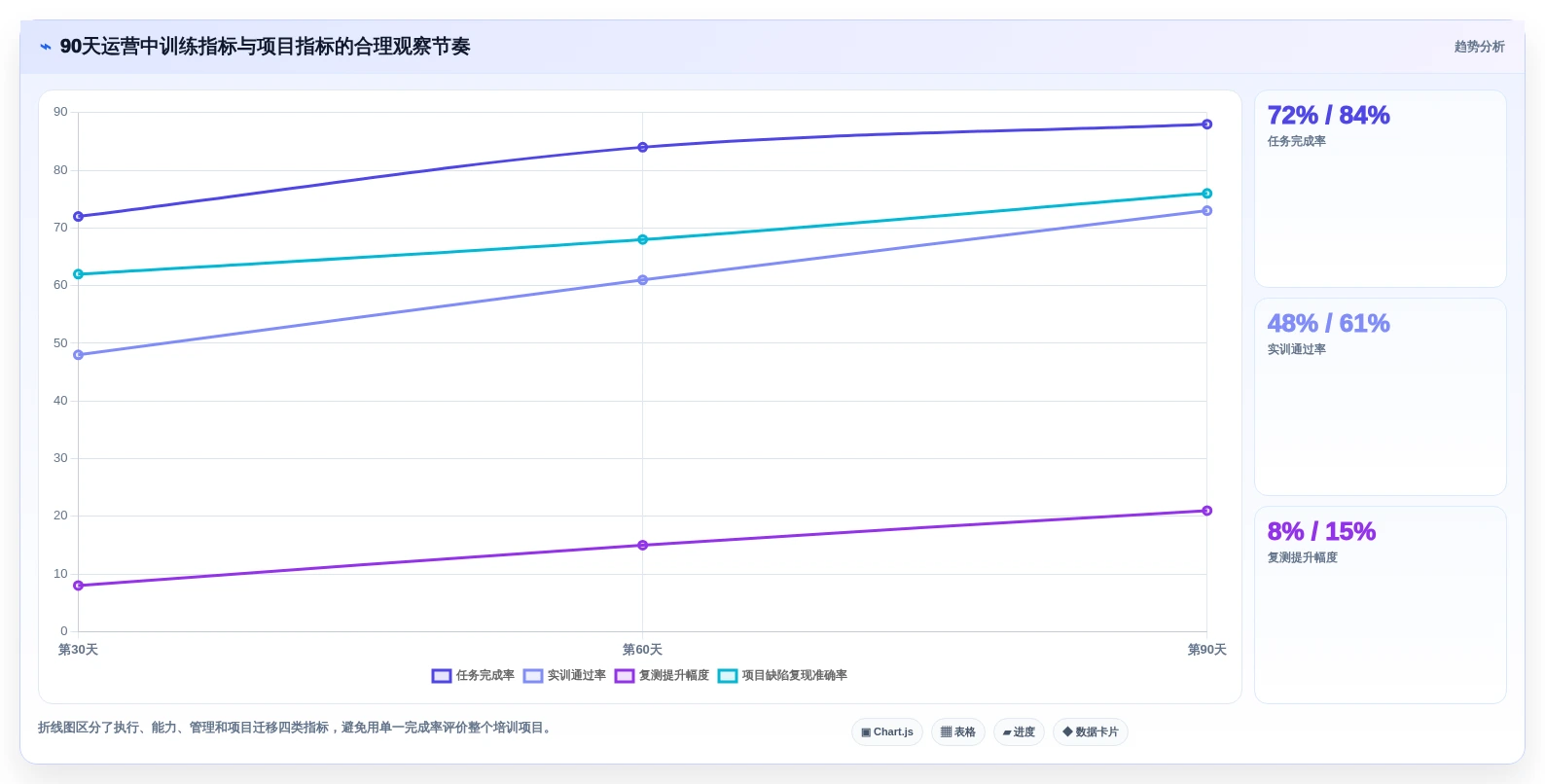Open the 72% / 84% 任务完成率 card

click(1380, 189)
